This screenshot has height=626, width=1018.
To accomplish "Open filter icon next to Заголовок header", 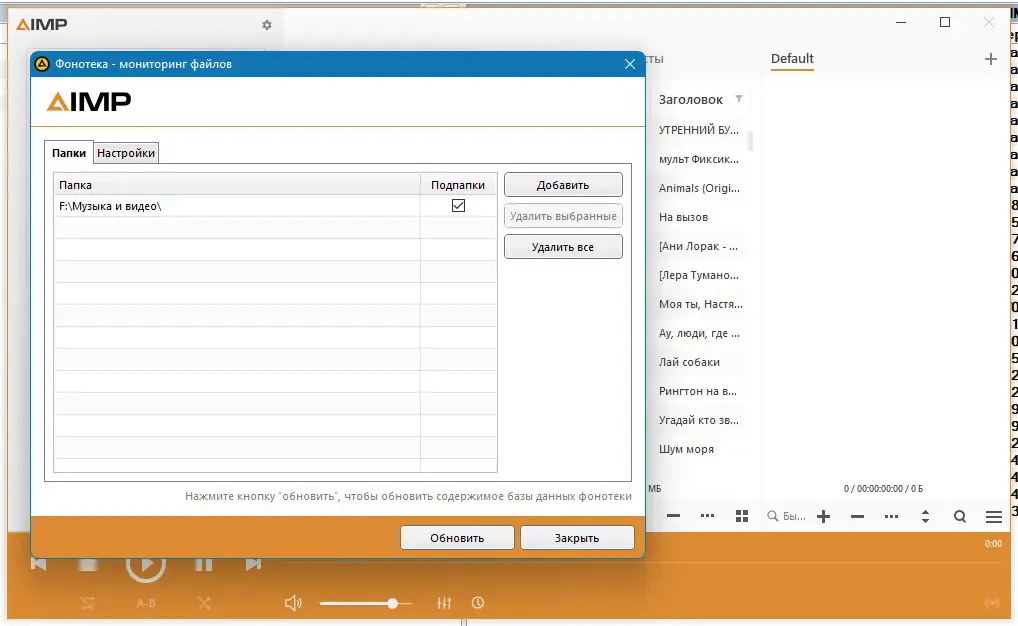I will [738, 99].
